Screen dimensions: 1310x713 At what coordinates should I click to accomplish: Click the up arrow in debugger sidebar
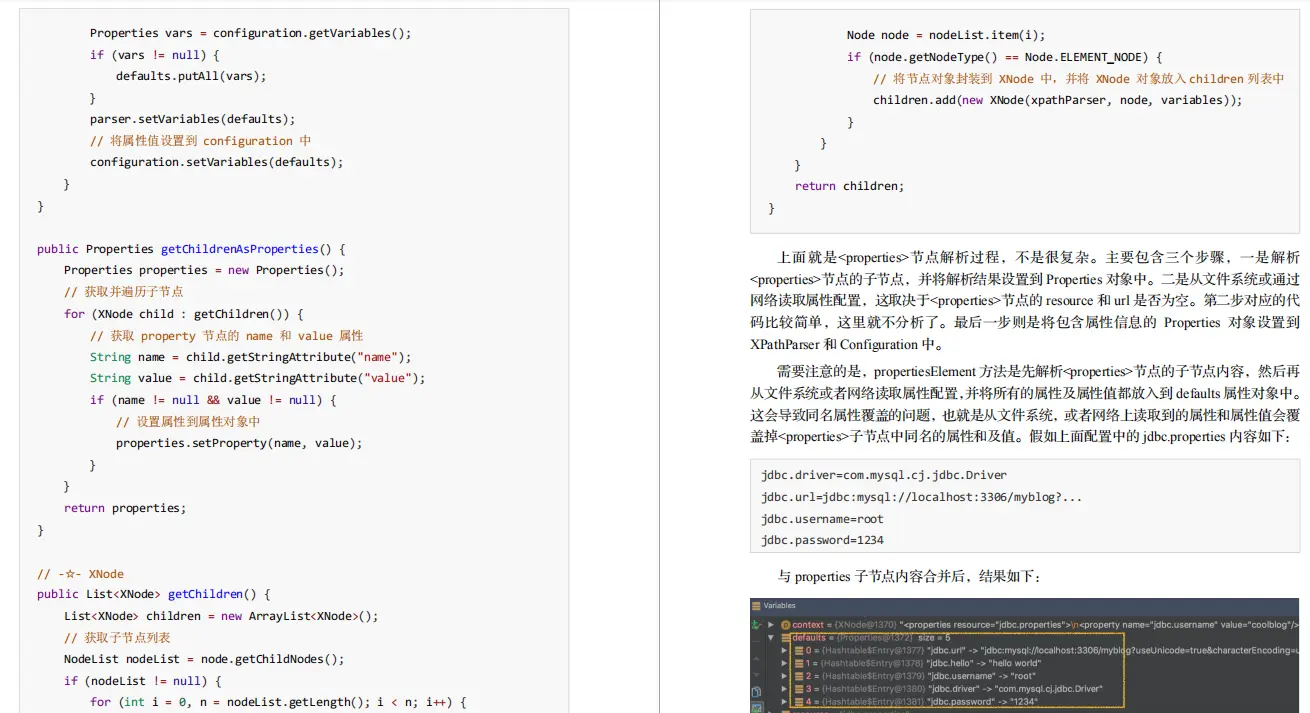(x=756, y=659)
